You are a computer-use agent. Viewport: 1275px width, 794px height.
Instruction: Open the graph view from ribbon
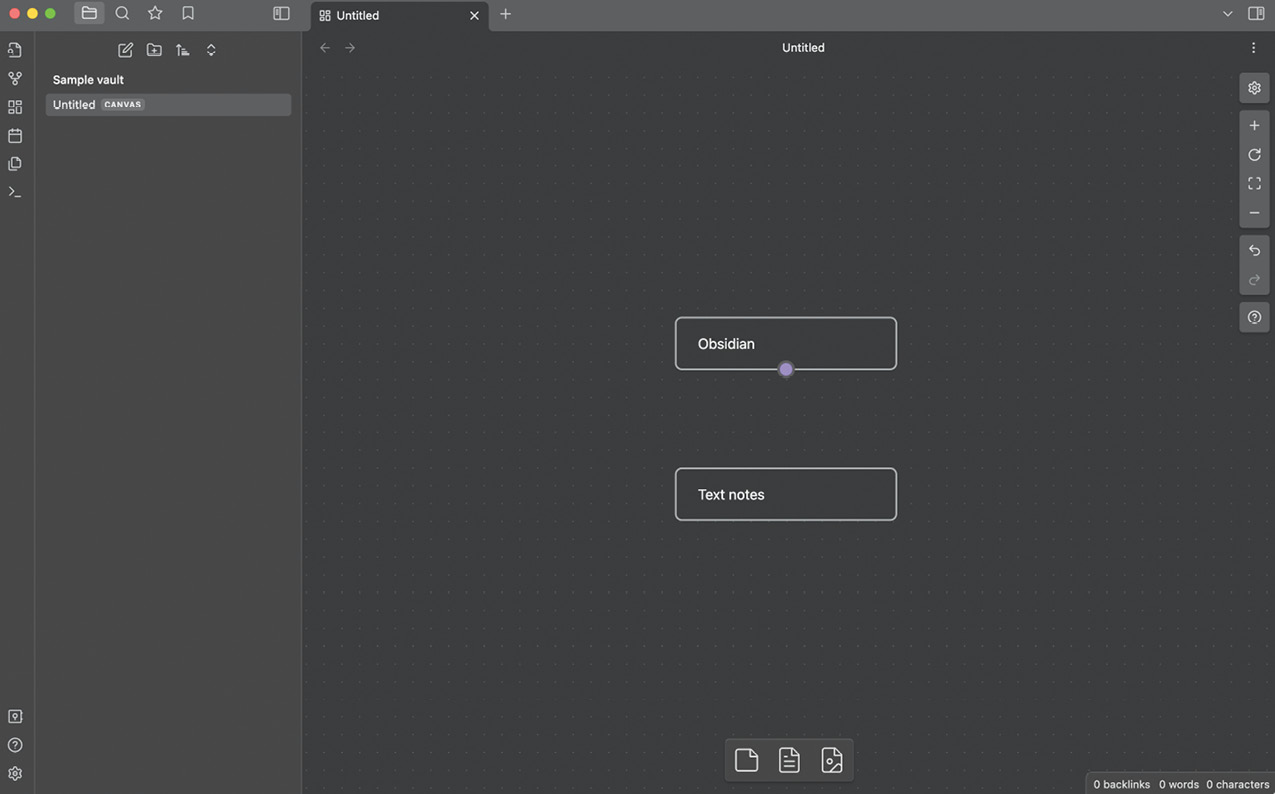(x=15, y=78)
